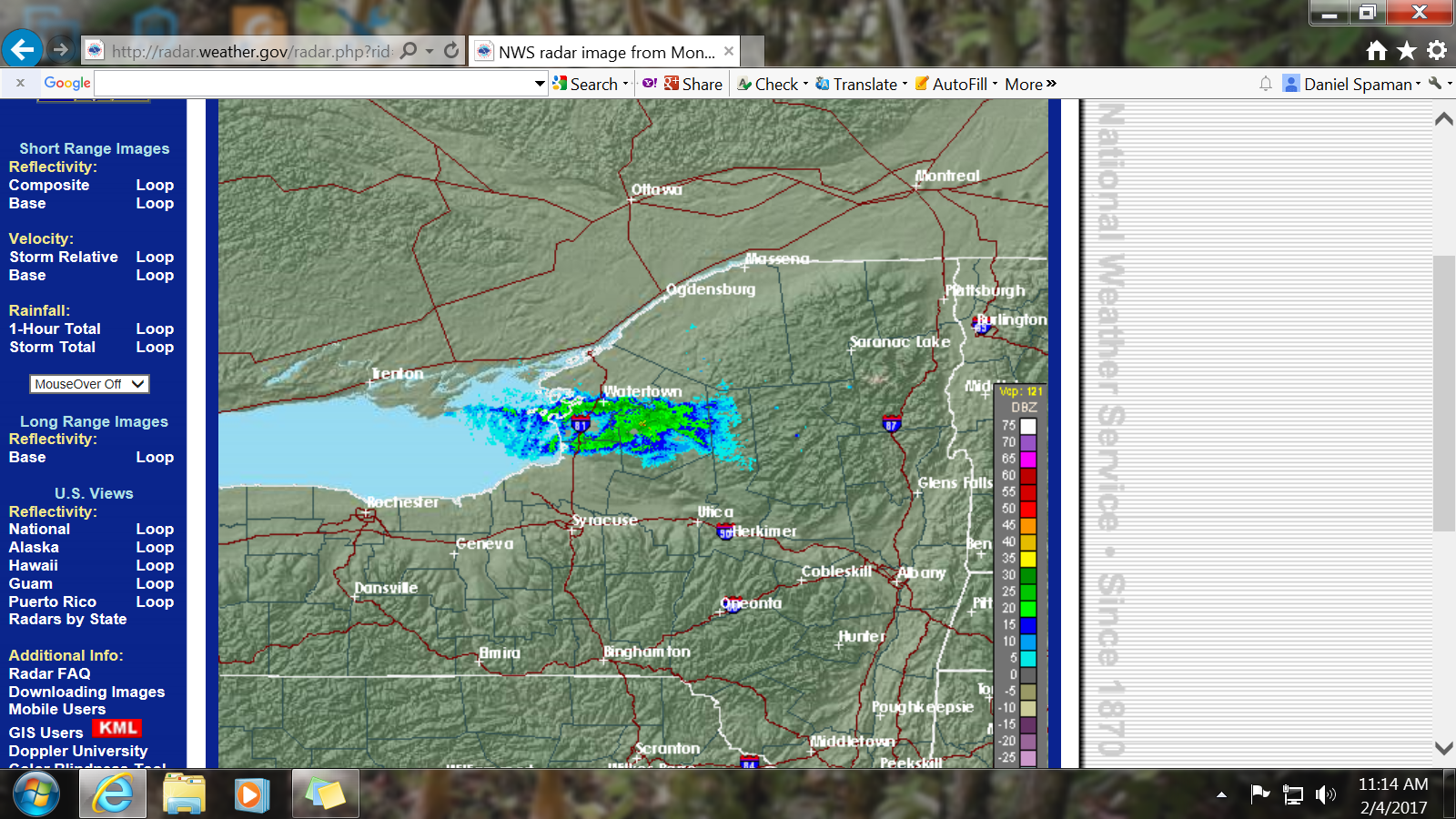This screenshot has width=1456, height=819.
Task: Expand the MouseOver Off dropdown
Action: coord(89,384)
